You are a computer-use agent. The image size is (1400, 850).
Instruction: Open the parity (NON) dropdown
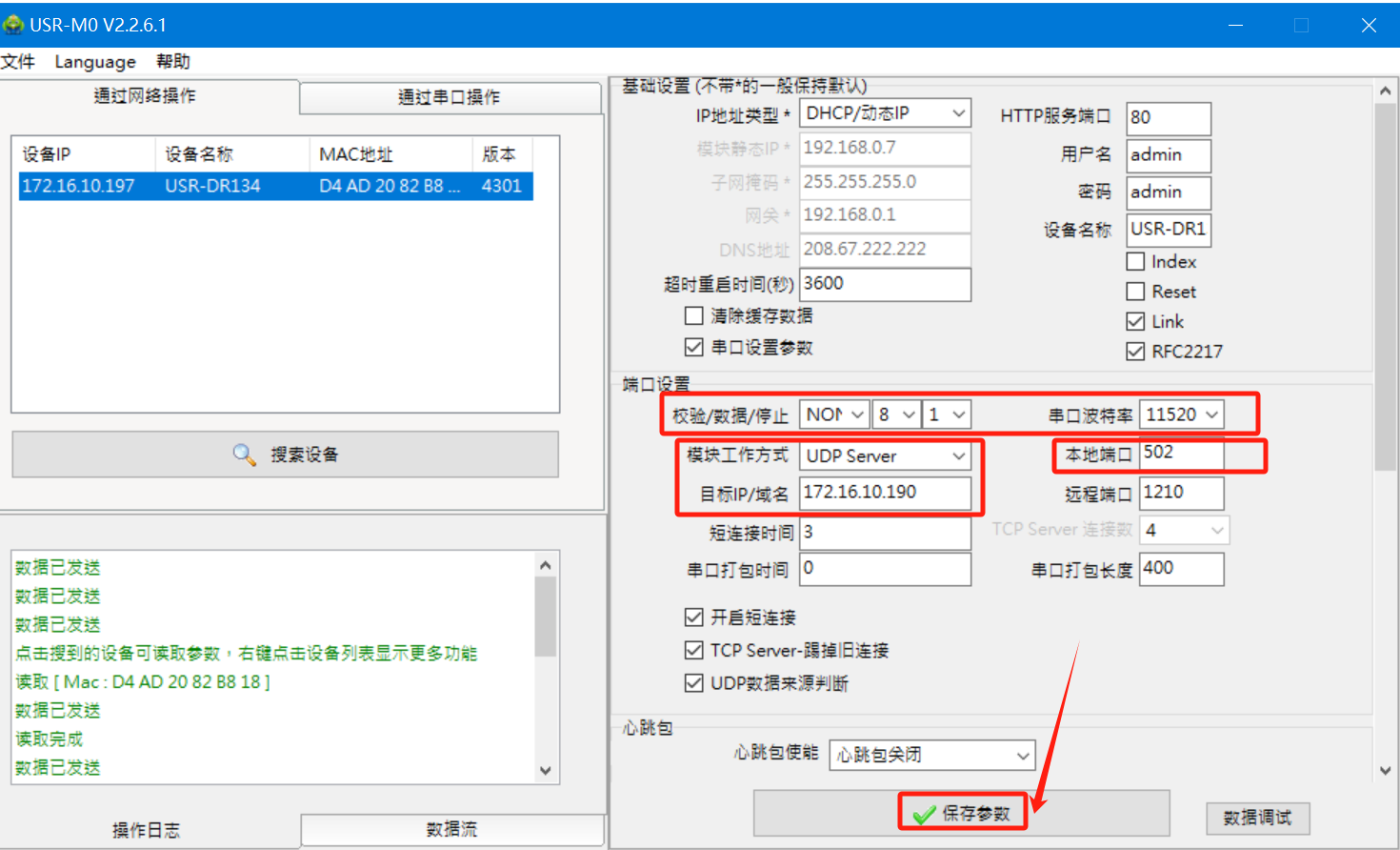tap(834, 415)
